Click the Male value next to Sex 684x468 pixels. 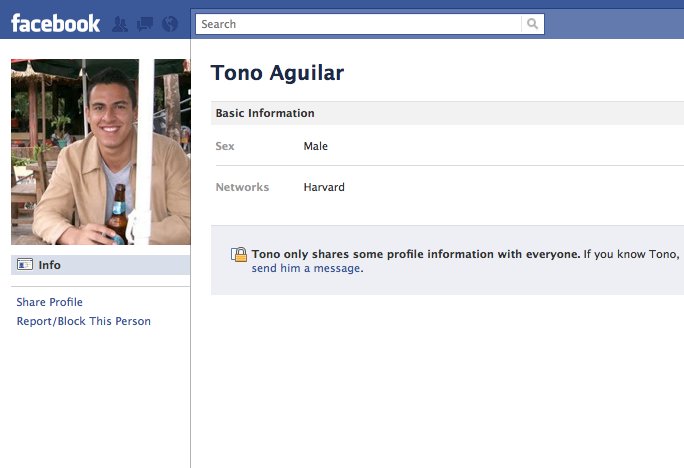tap(316, 146)
